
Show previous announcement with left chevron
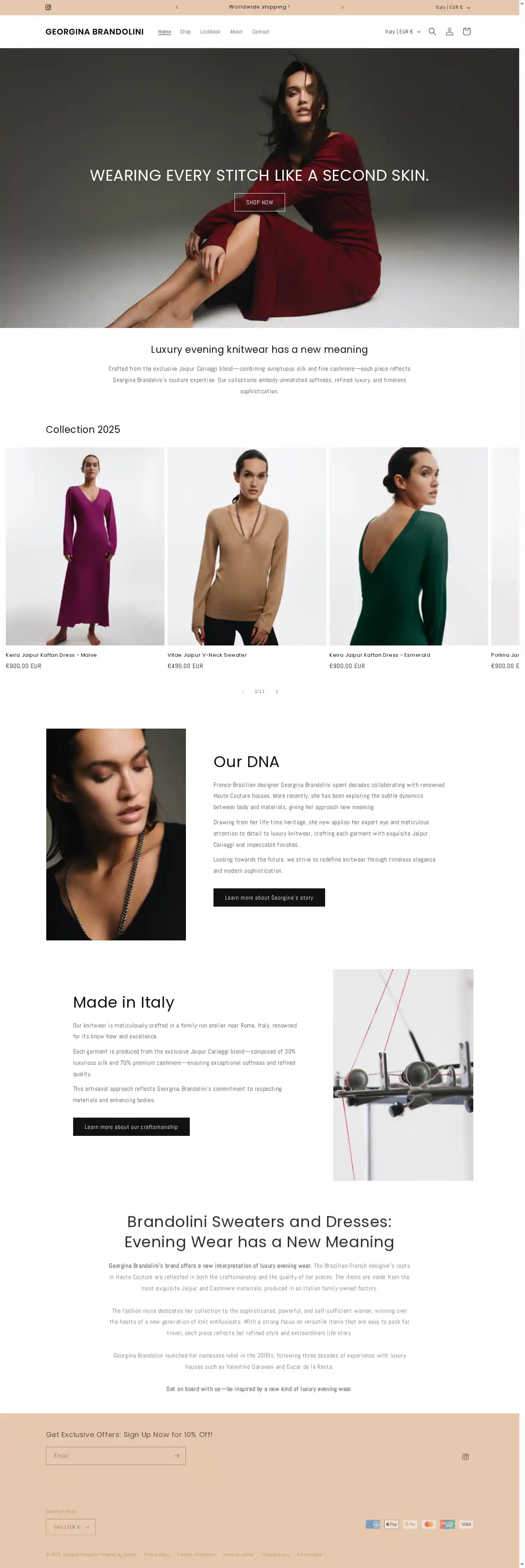pyautogui.click(x=177, y=7)
